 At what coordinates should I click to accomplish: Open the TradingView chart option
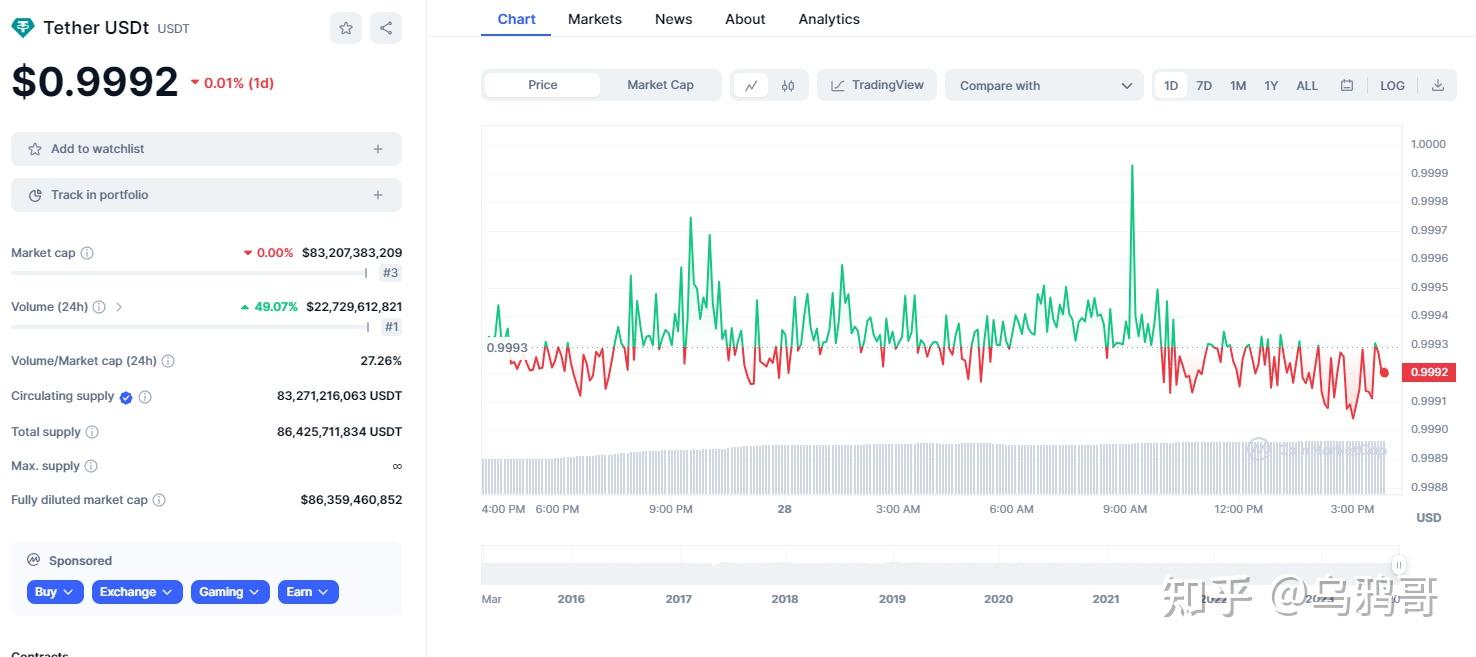(877, 85)
